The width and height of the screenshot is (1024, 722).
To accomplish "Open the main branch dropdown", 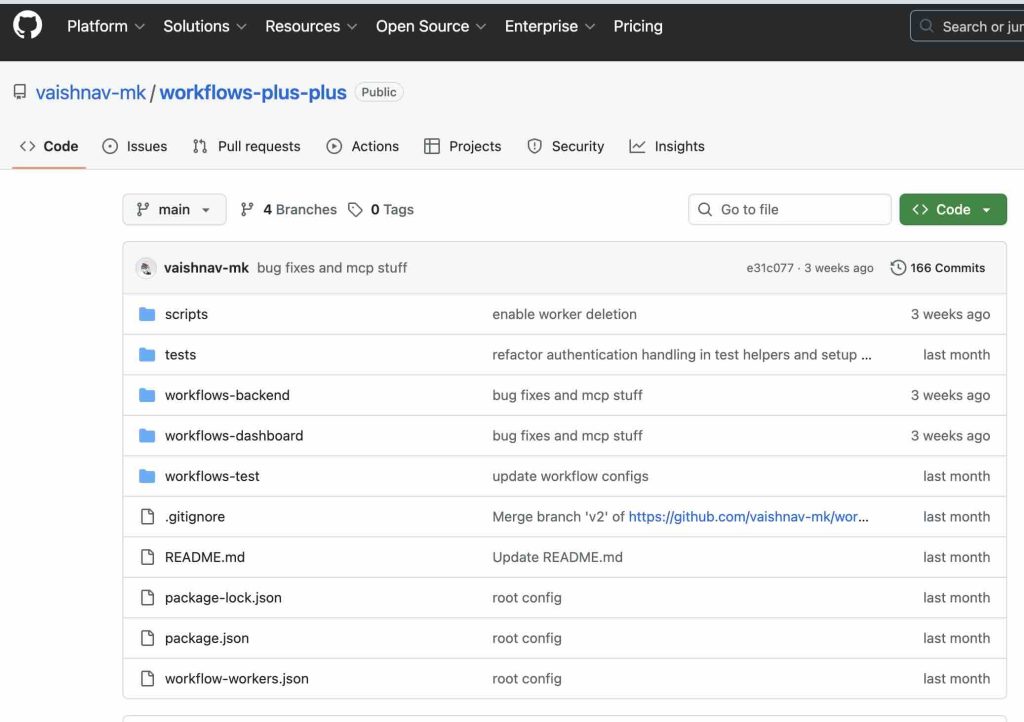I will tap(174, 209).
